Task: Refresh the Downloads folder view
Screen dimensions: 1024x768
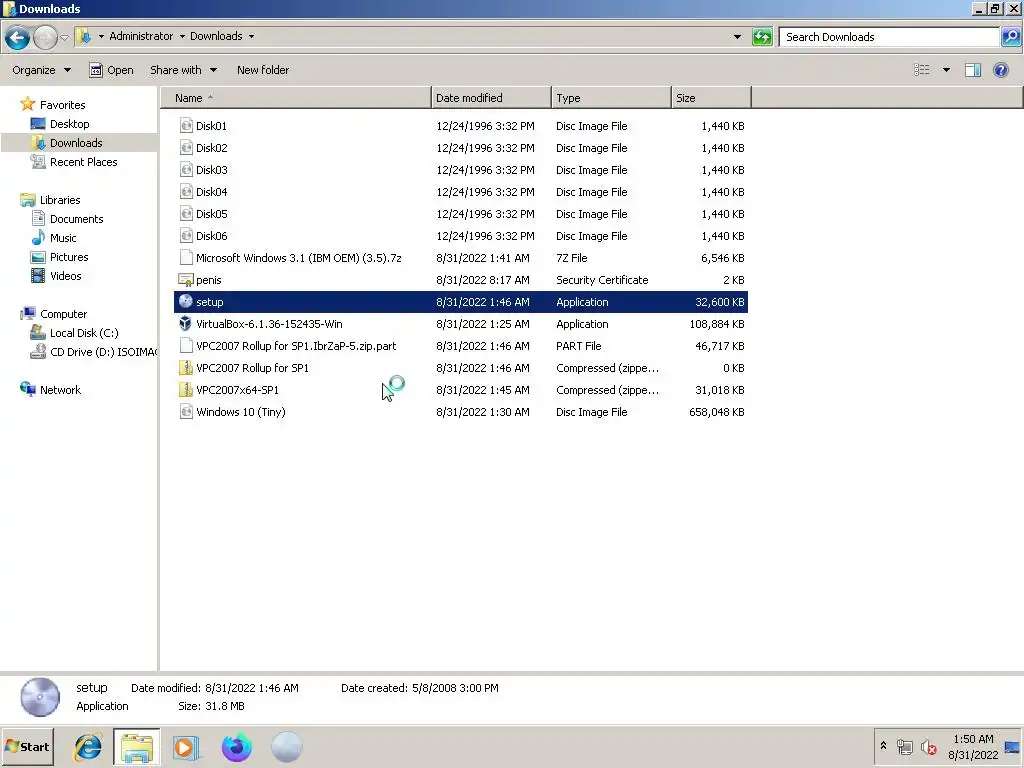Action: click(762, 37)
